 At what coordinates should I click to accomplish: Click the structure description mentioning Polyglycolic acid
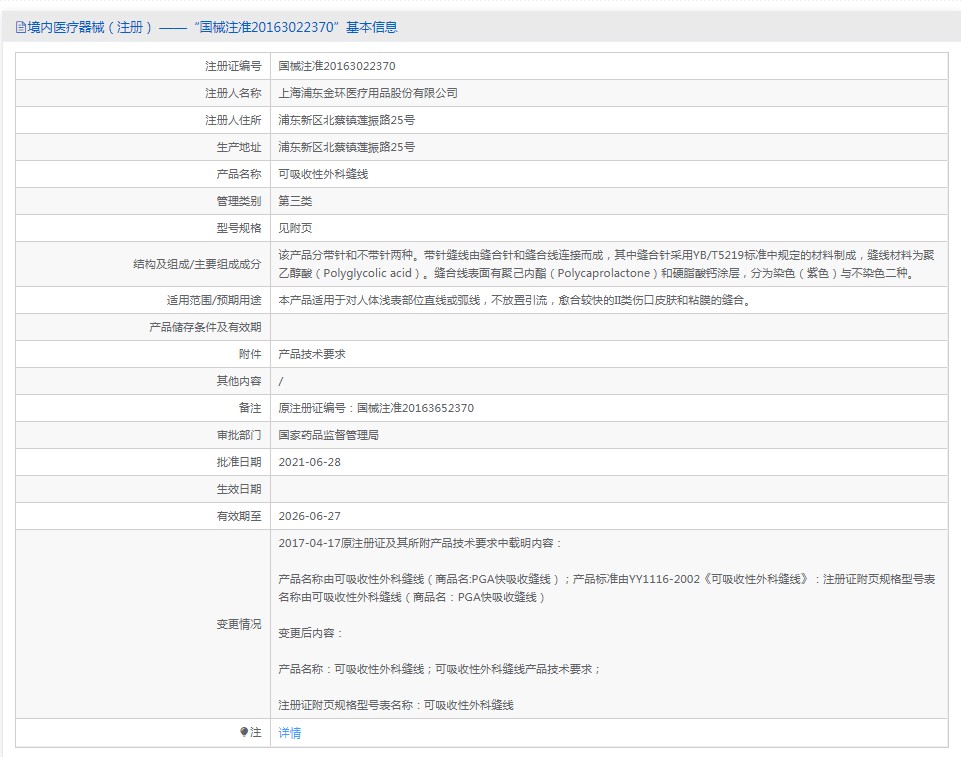[606, 264]
